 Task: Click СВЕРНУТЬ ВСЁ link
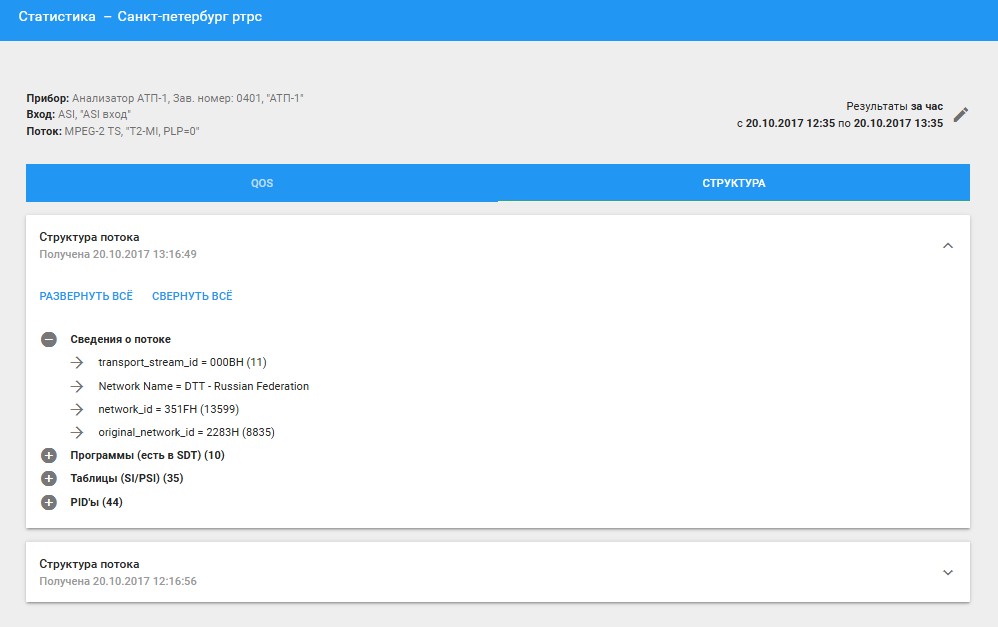coord(192,296)
